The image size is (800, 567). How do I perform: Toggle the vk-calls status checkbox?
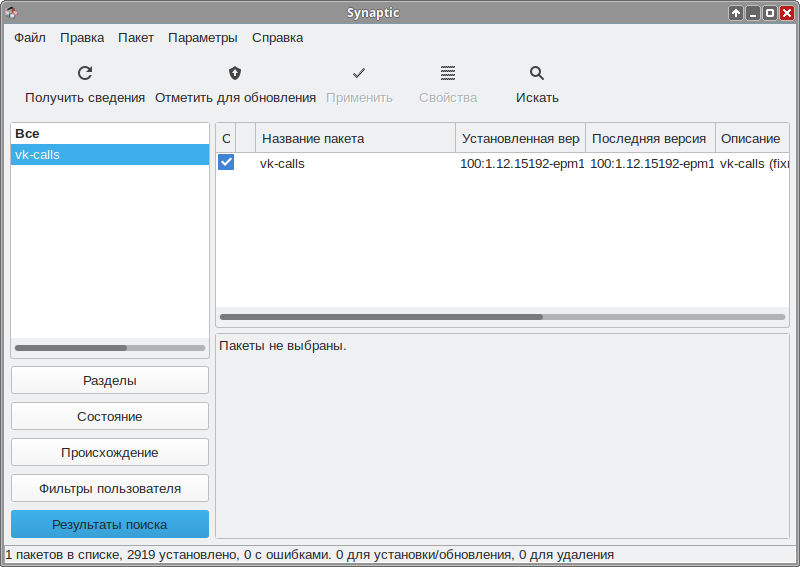point(226,163)
